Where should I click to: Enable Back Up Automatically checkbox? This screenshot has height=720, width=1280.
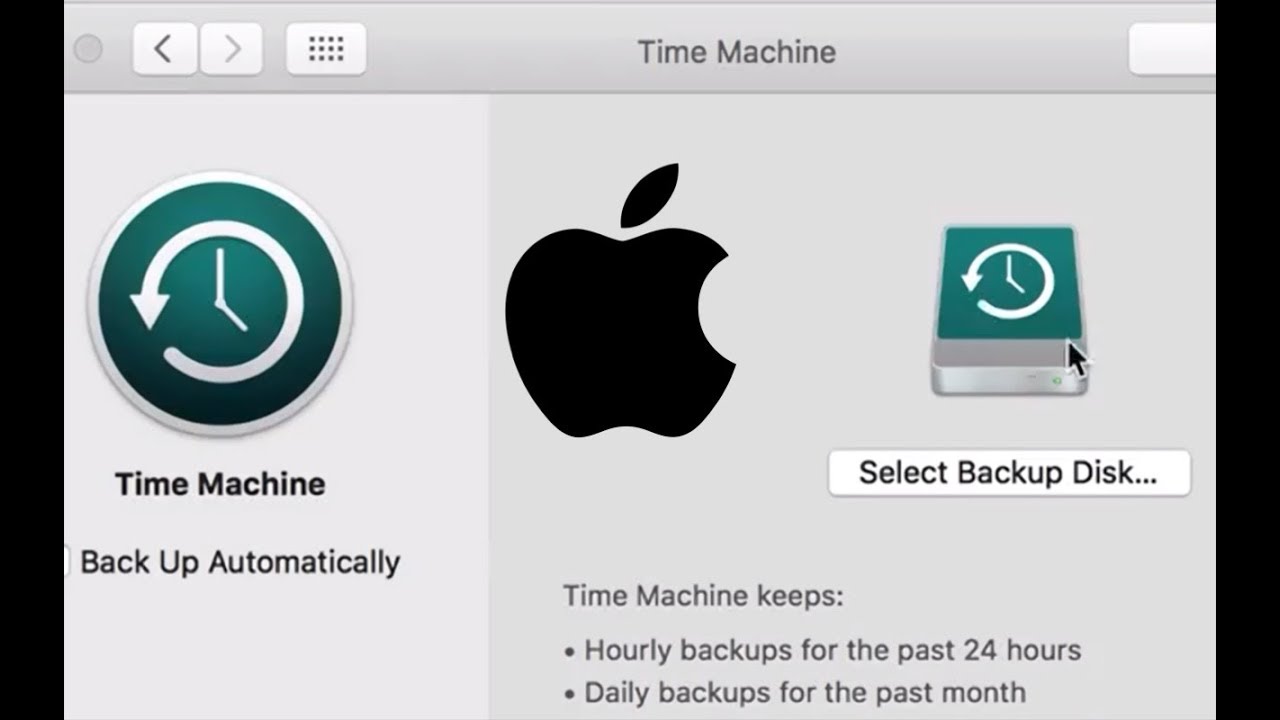66,561
